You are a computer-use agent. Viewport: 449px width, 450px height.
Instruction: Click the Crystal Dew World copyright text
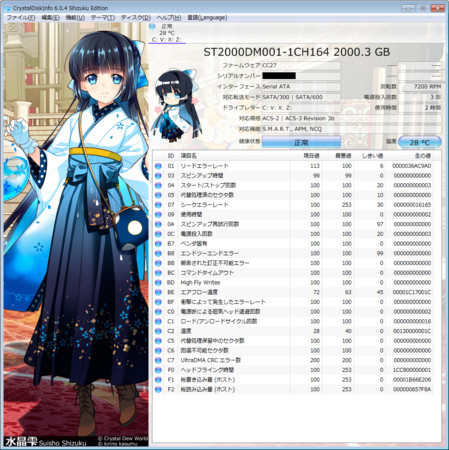click(x=123, y=439)
